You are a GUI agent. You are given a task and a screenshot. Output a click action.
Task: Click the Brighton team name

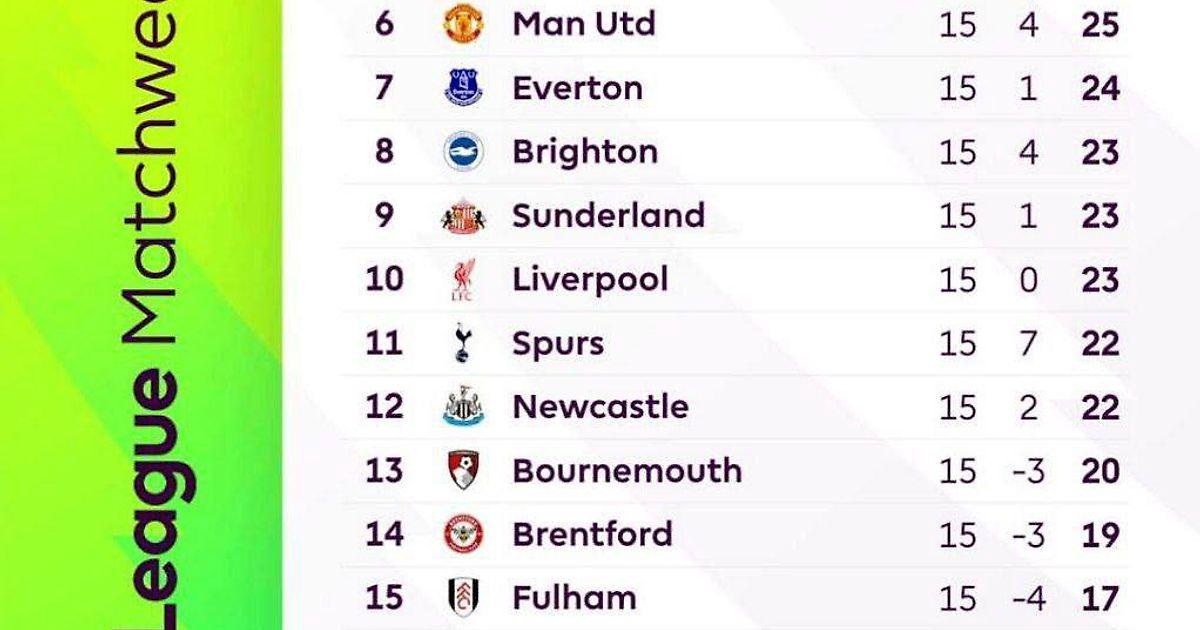[585, 152]
